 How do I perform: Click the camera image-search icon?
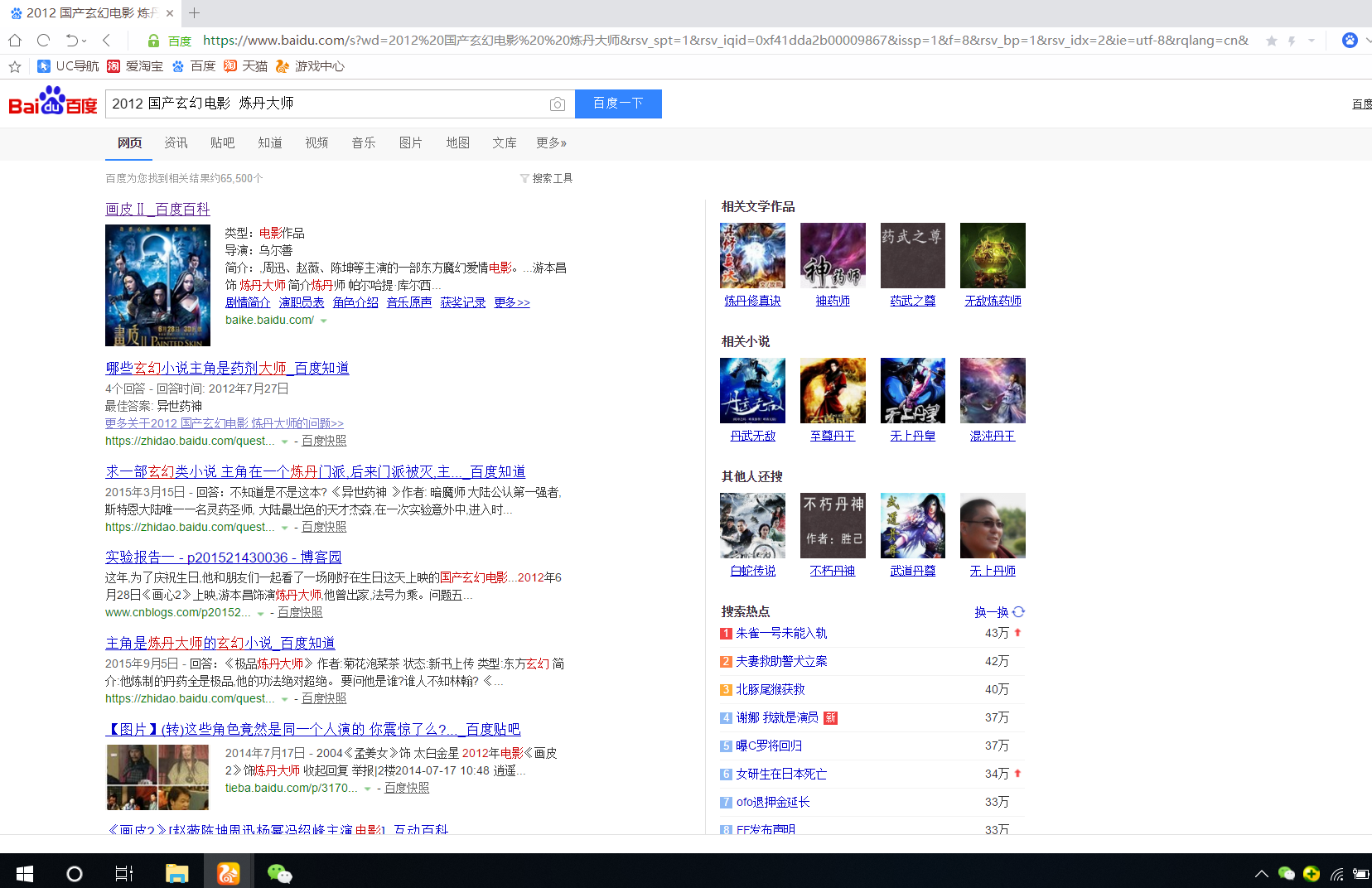tap(558, 104)
